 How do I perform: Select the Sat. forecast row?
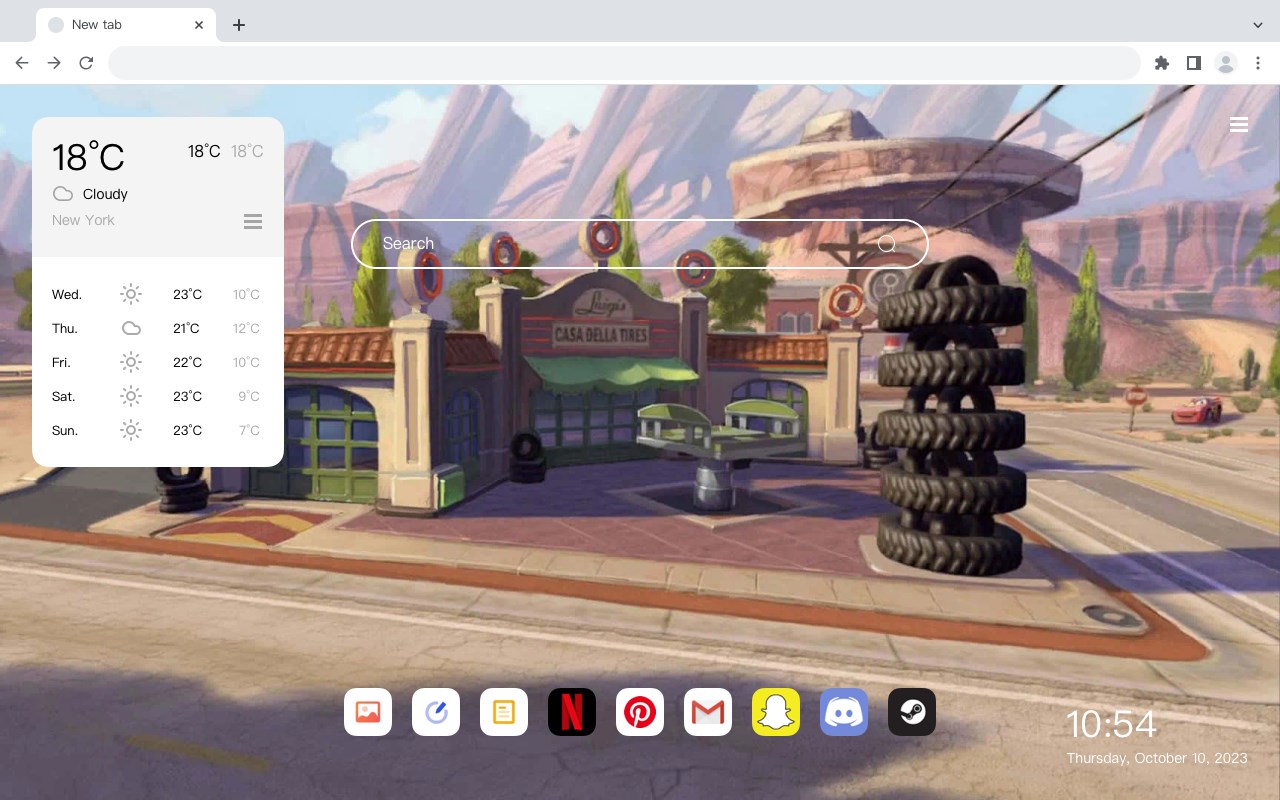pyautogui.click(x=157, y=396)
